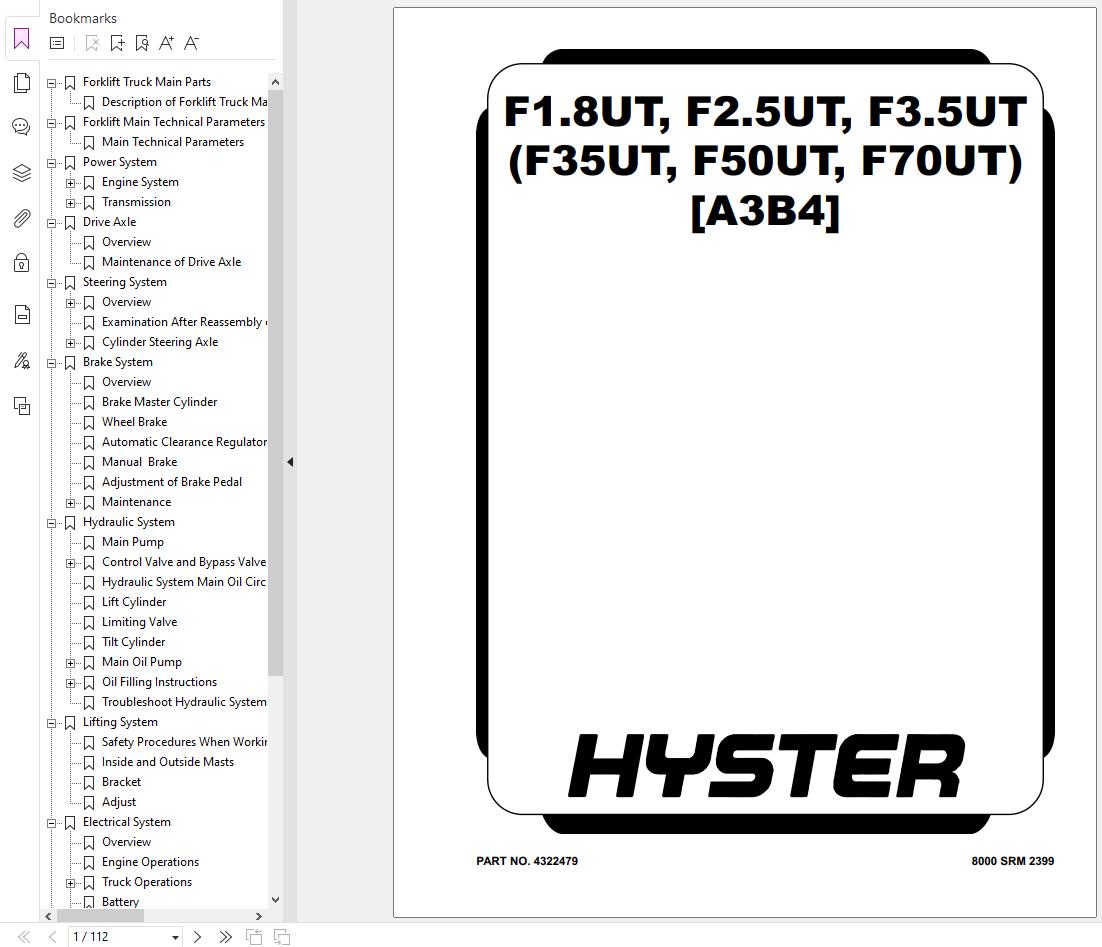1102x947 pixels.
Task: Click the find current bookmark icon
Action: tap(142, 44)
